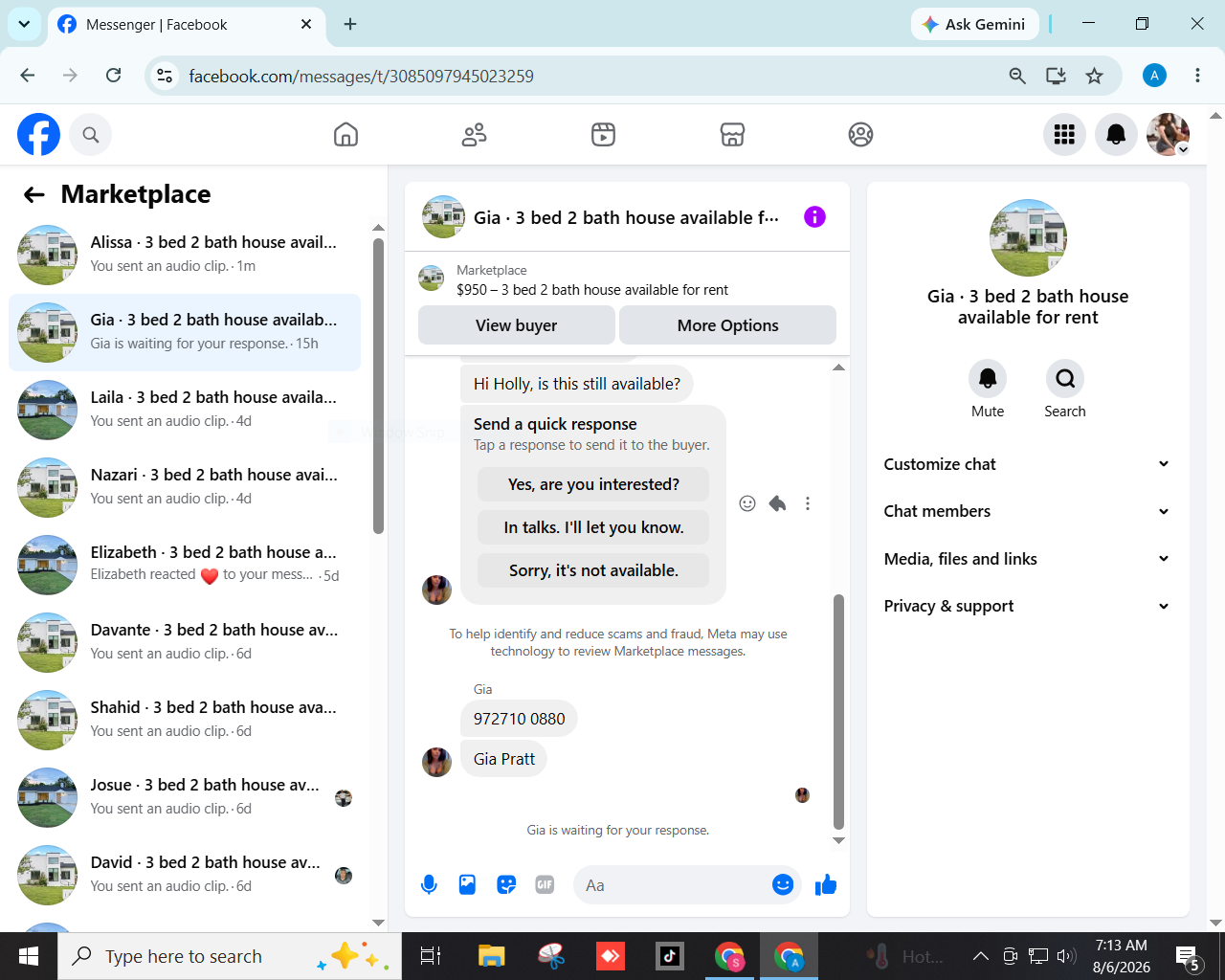Screen dimensions: 1225x980
Task: Click Ask Gemini button
Action: pos(974,25)
